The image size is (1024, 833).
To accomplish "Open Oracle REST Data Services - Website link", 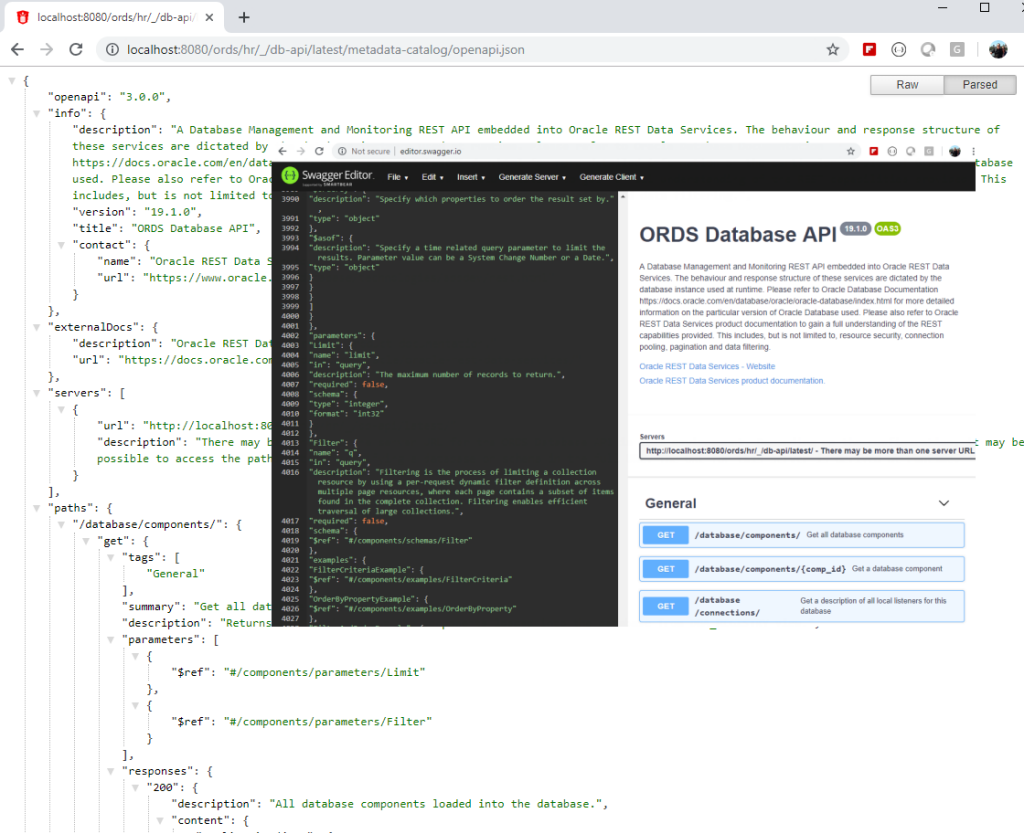I will 707,366.
